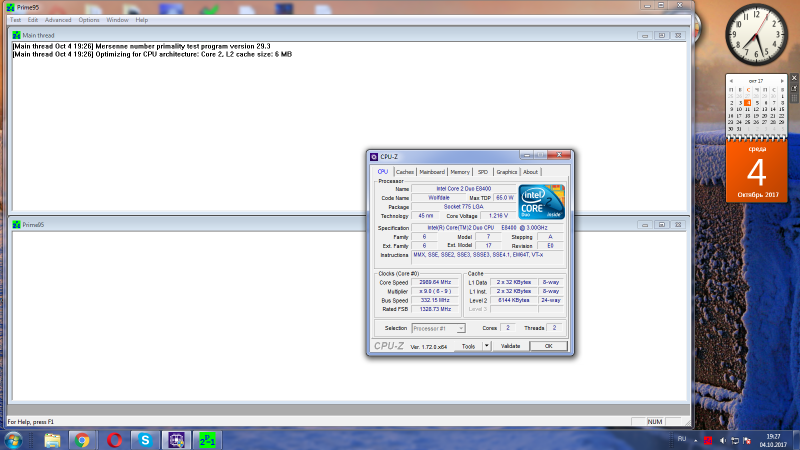Launch Skype from the taskbar
Image resolution: width=800 pixels, height=450 pixels.
pyautogui.click(x=145, y=439)
